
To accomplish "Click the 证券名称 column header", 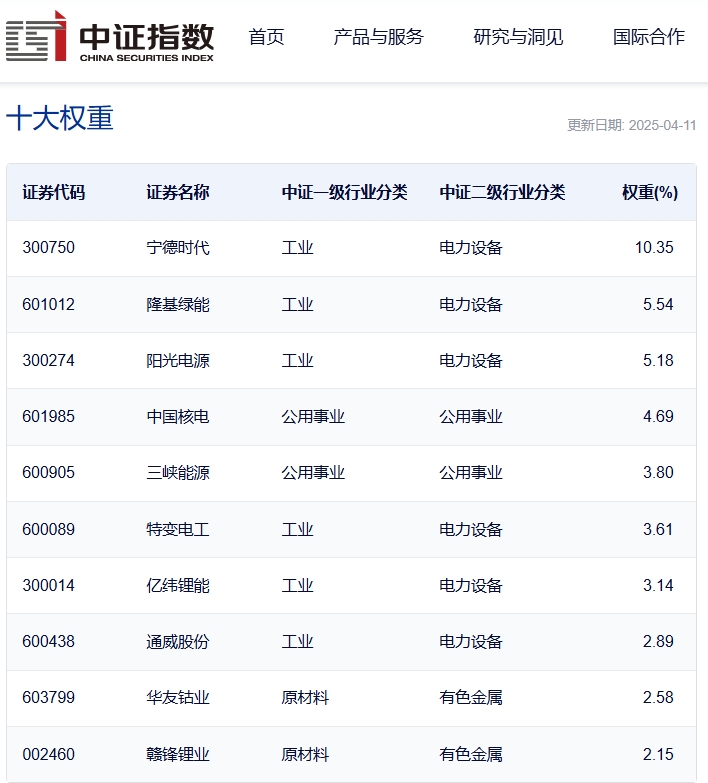I will click(x=178, y=192).
